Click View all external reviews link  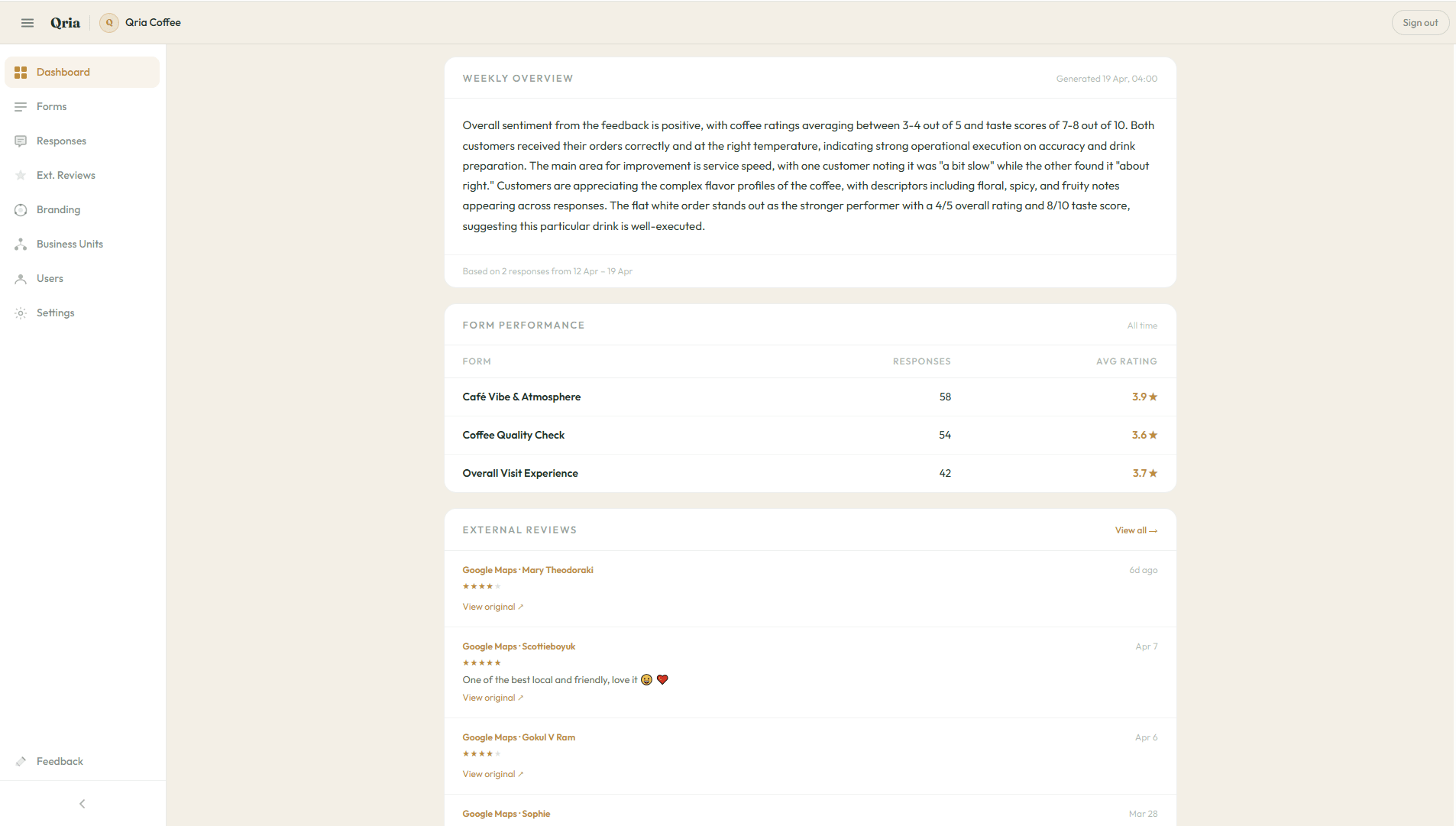pos(1136,531)
